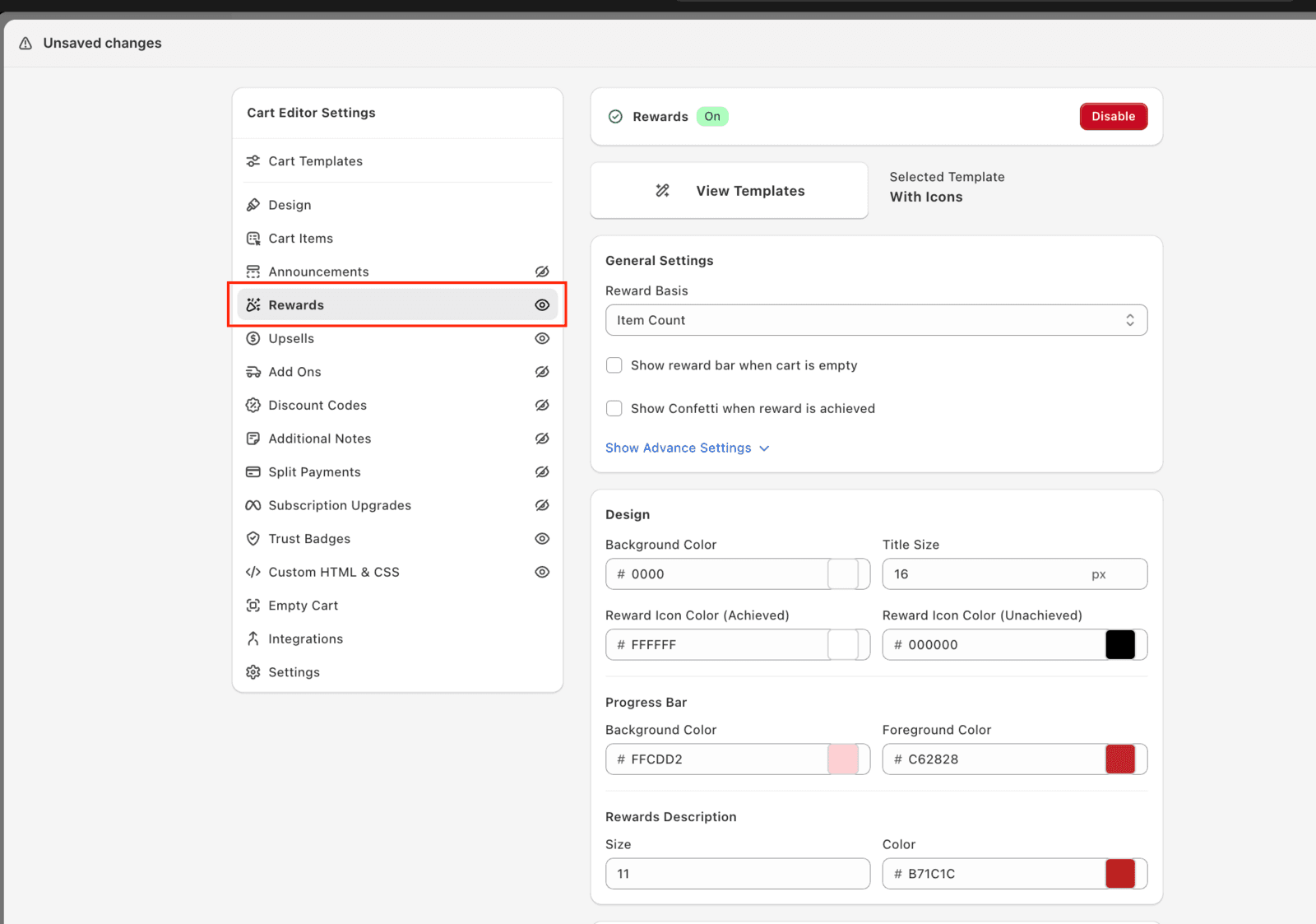1316x924 pixels.
Task: Hide Custom HTML & CSS via eye icon
Action: [x=542, y=572]
